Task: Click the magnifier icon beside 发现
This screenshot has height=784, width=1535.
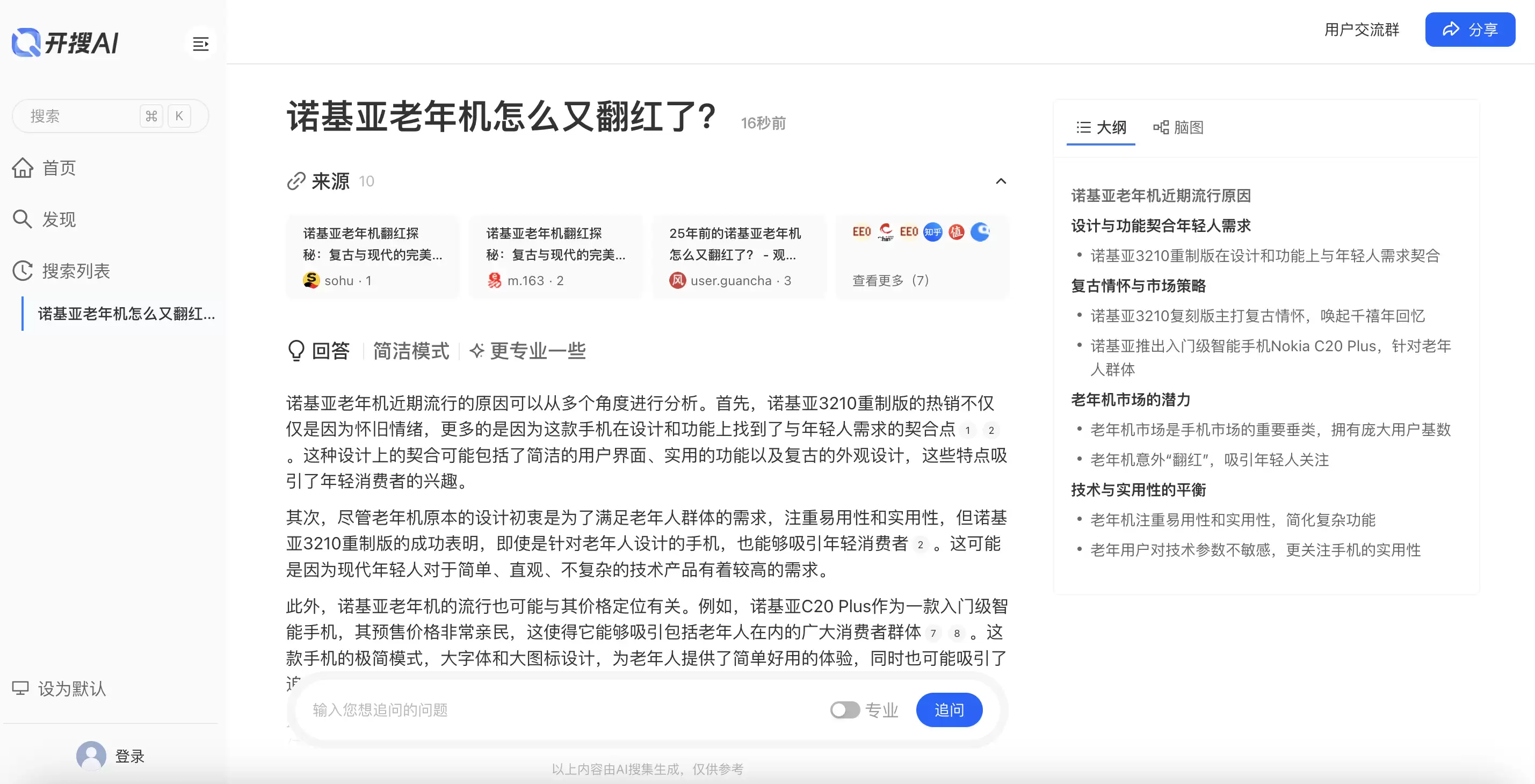Action: 23,219
